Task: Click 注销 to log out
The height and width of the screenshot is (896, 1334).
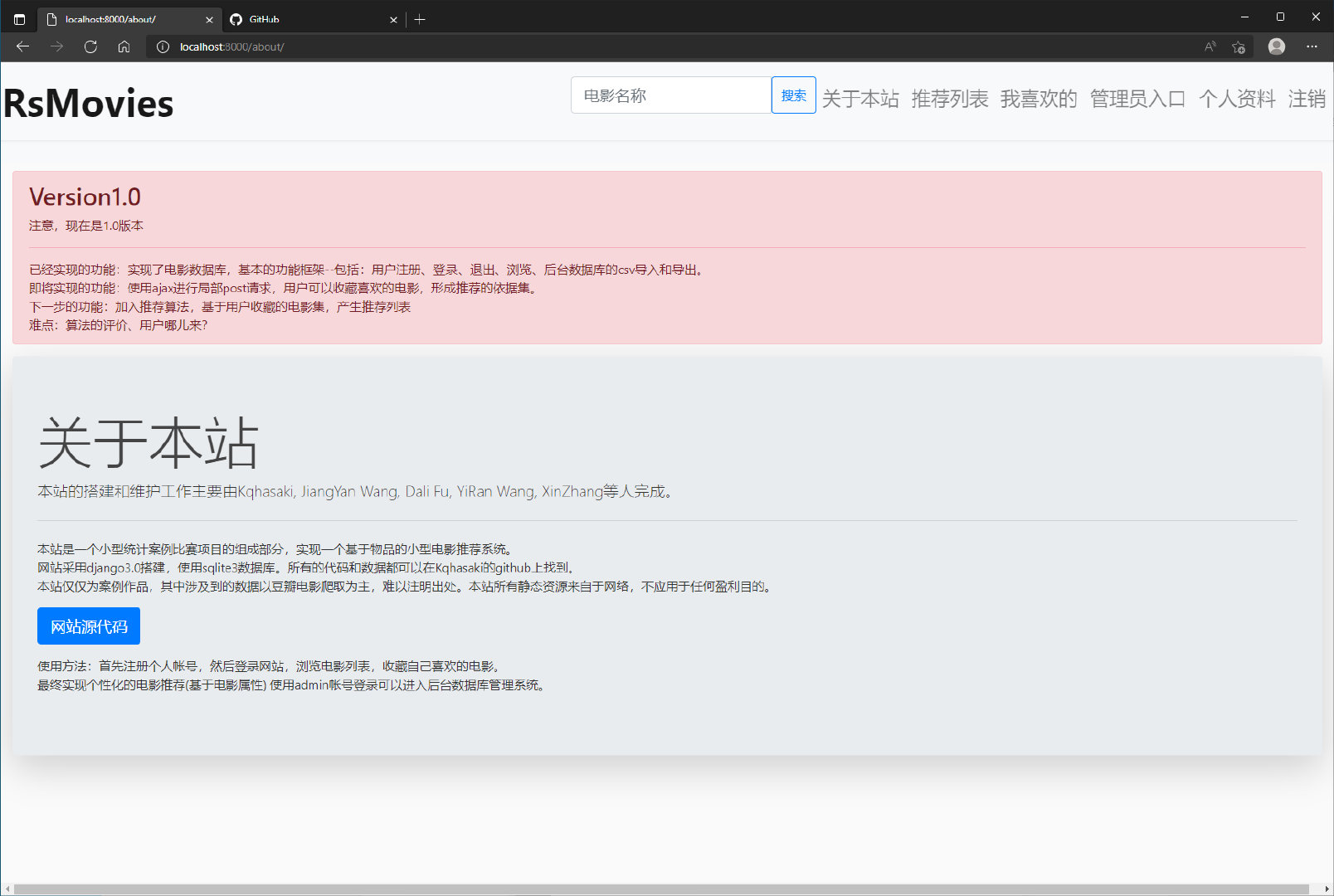Action: pyautogui.click(x=1307, y=99)
